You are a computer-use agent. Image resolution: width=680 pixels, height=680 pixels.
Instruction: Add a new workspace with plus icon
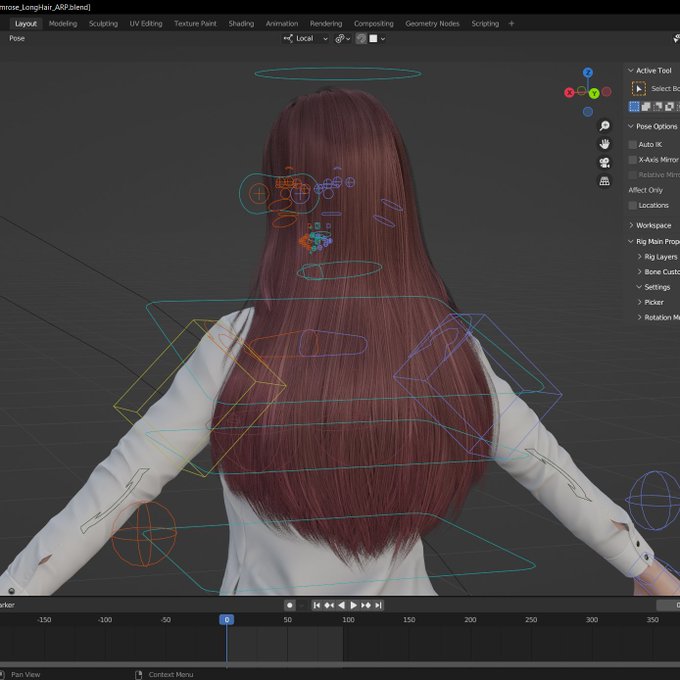[x=511, y=23]
